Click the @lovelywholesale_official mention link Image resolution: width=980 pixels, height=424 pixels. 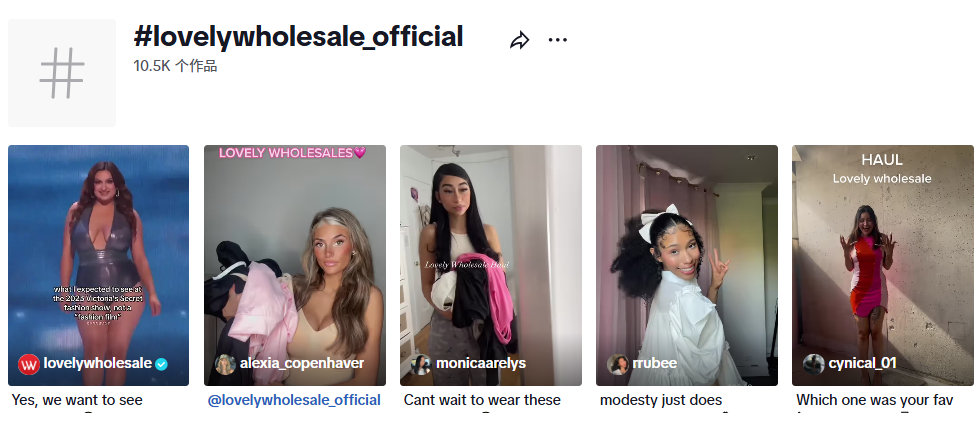[294, 400]
